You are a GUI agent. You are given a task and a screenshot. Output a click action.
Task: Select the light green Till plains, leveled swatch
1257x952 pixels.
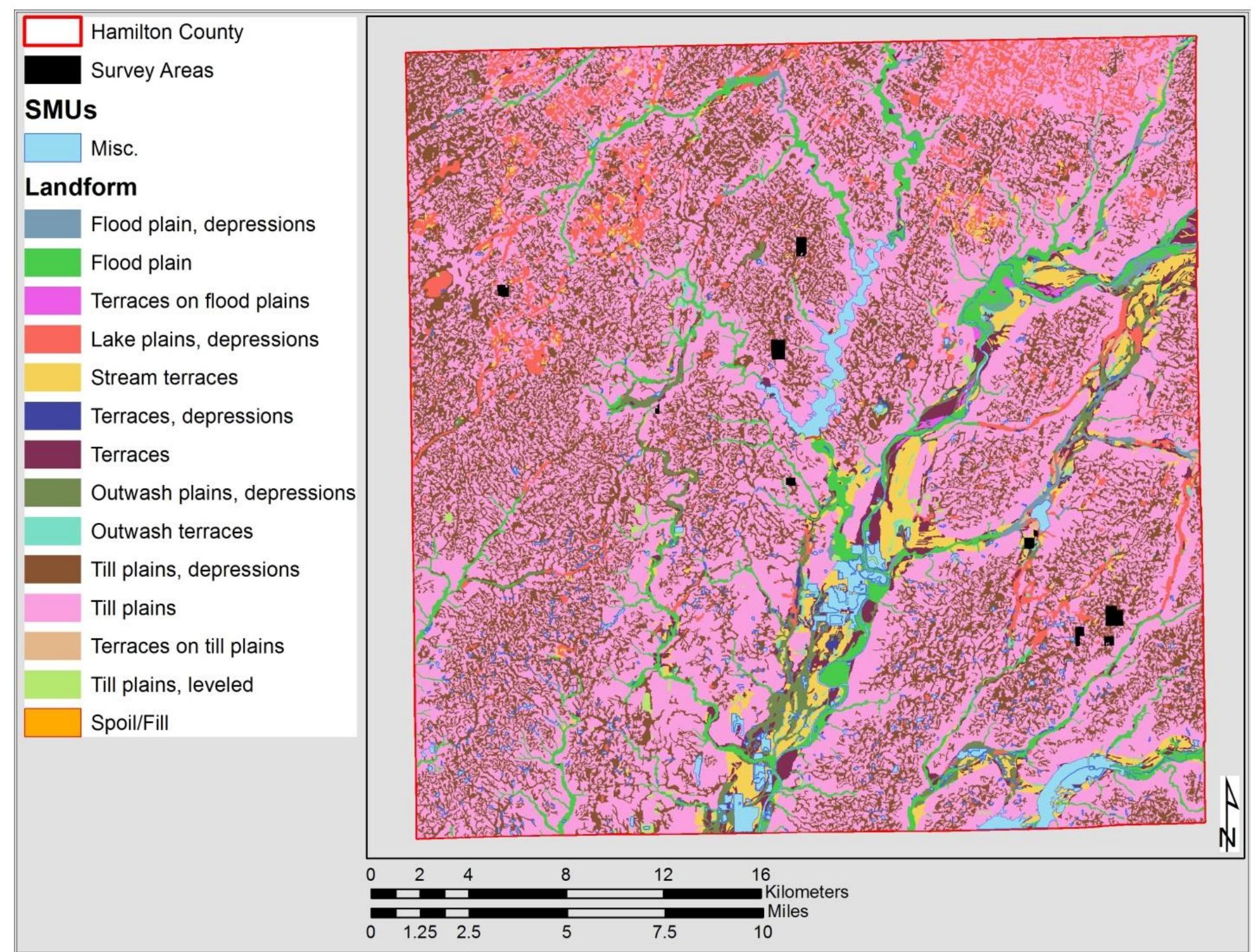point(53,684)
